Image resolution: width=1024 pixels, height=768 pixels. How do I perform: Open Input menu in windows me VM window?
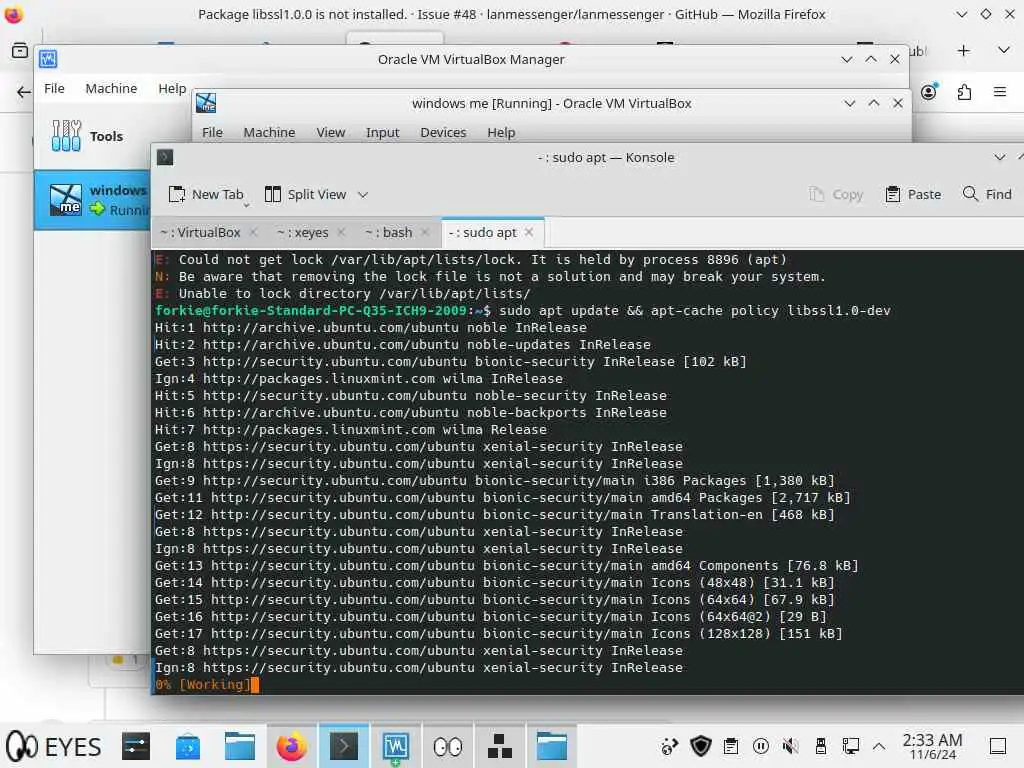pos(382,133)
